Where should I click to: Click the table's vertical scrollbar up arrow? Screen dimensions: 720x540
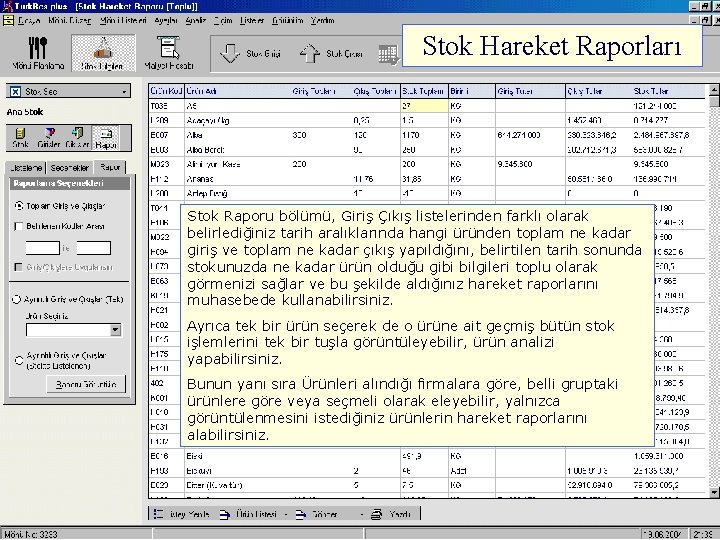pos(714,90)
